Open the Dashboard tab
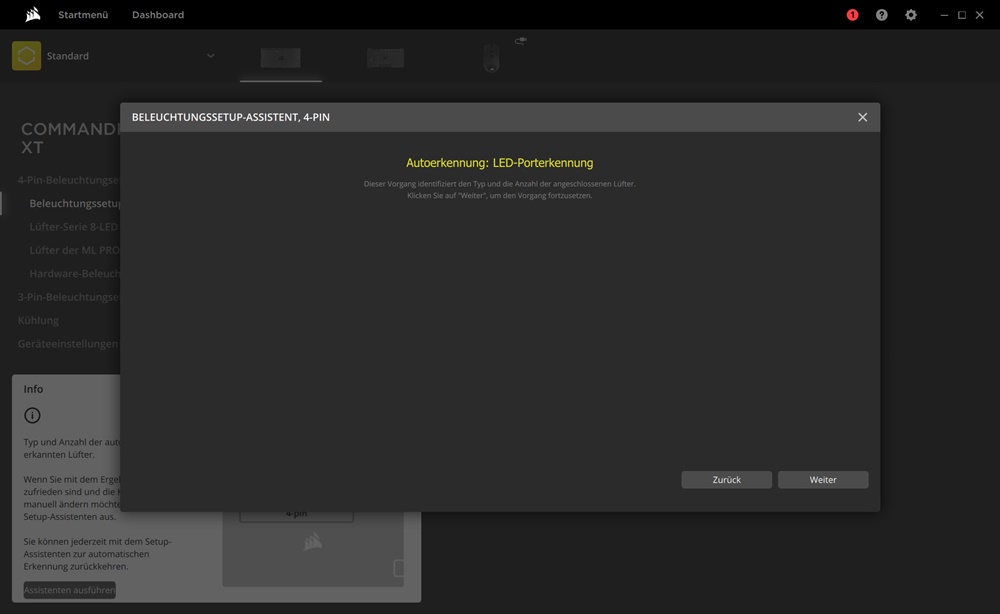This screenshot has height=614, width=1000. click(x=158, y=15)
